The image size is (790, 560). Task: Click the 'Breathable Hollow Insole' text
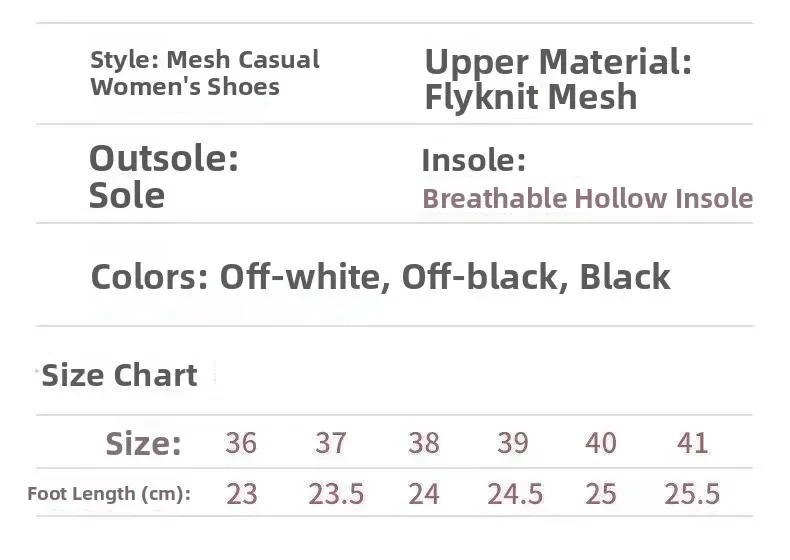[x=587, y=198]
